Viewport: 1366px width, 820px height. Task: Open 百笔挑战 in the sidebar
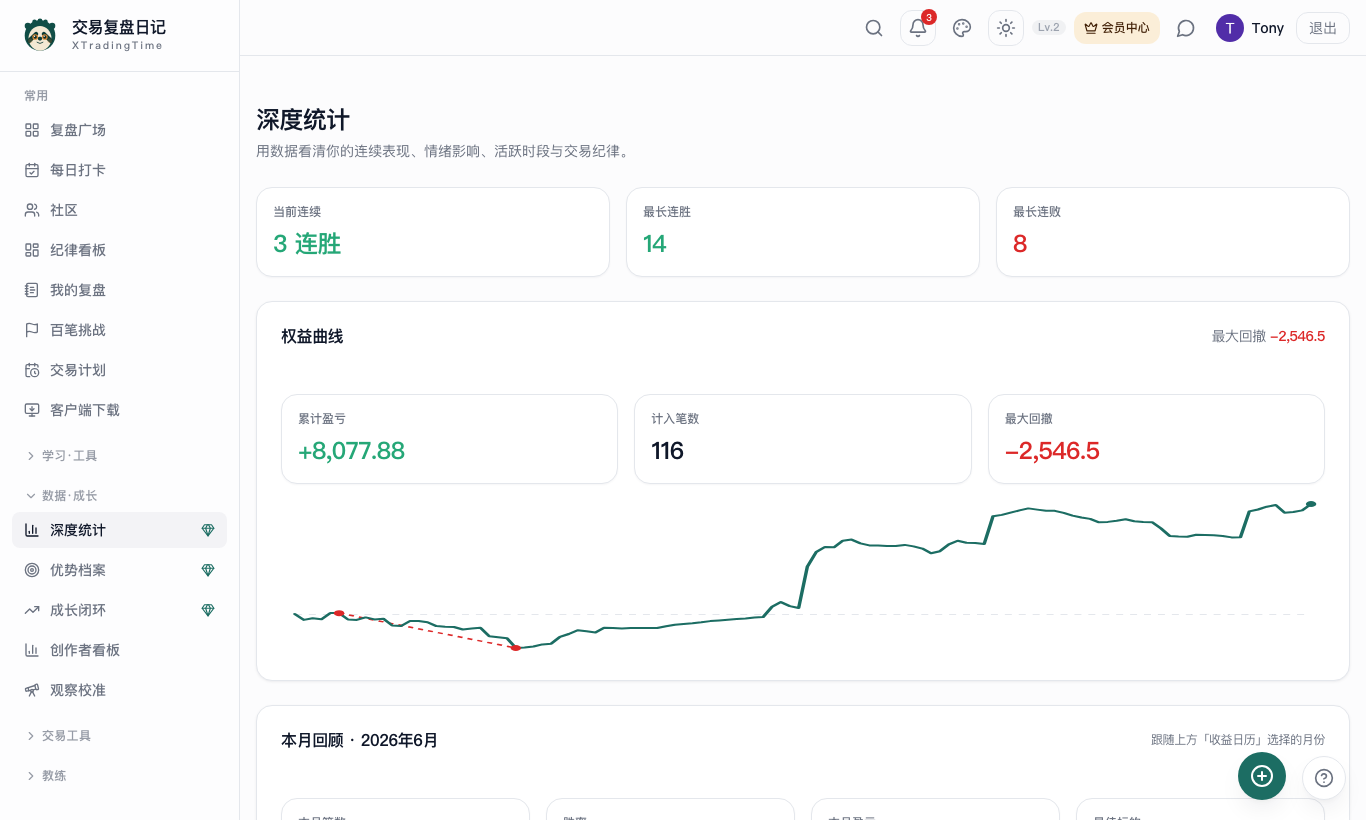[119, 330]
